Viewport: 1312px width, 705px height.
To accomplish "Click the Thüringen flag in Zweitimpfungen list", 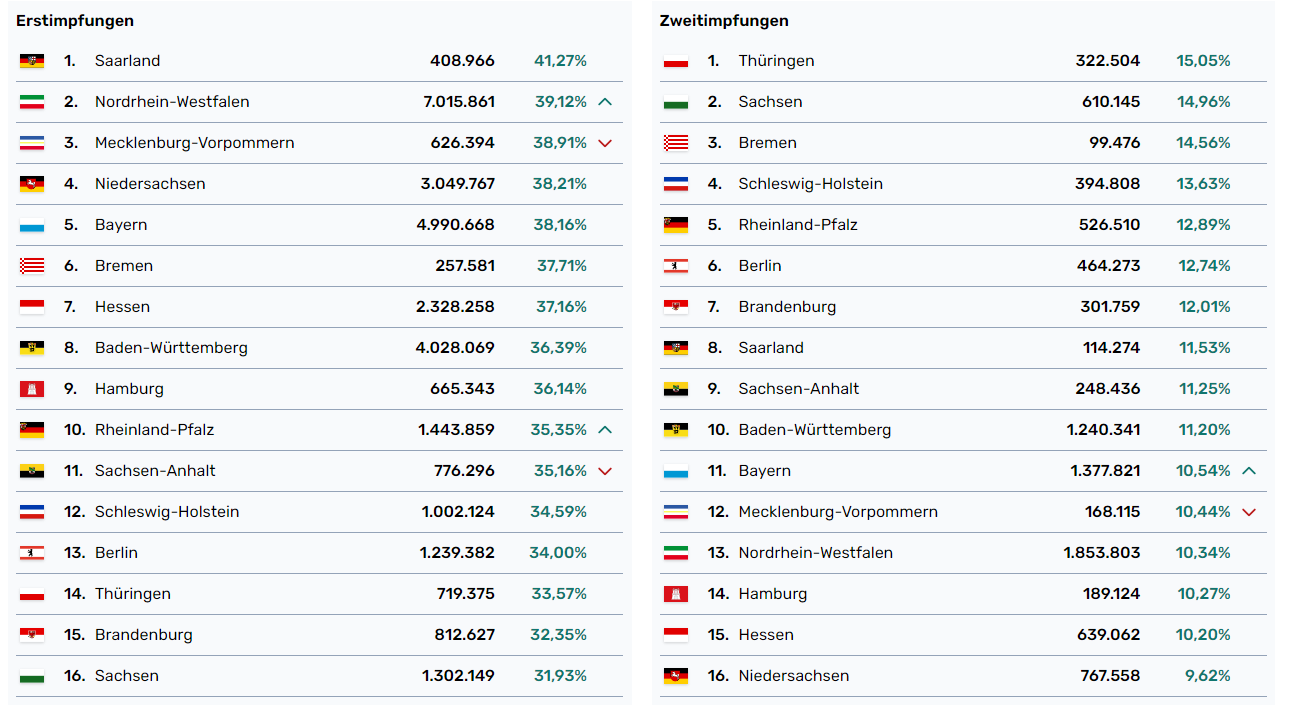I will coord(675,61).
